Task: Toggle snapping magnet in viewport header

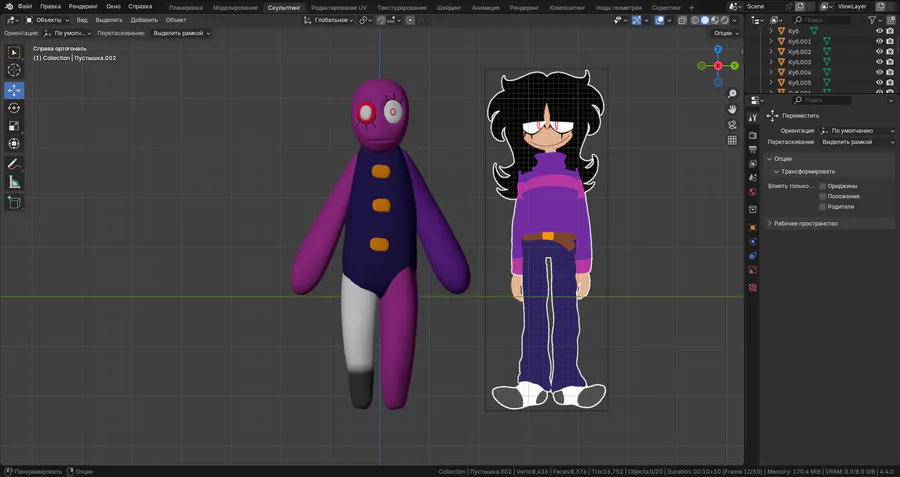Action: point(381,20)
